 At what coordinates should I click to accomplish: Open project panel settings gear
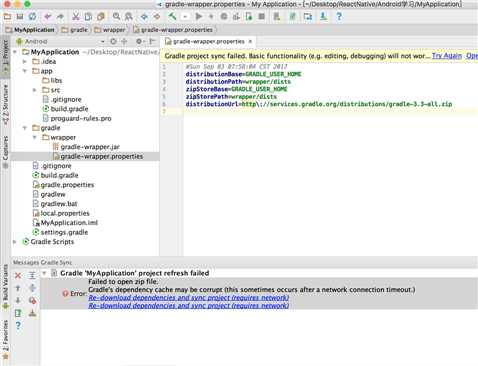pos(139,41)
